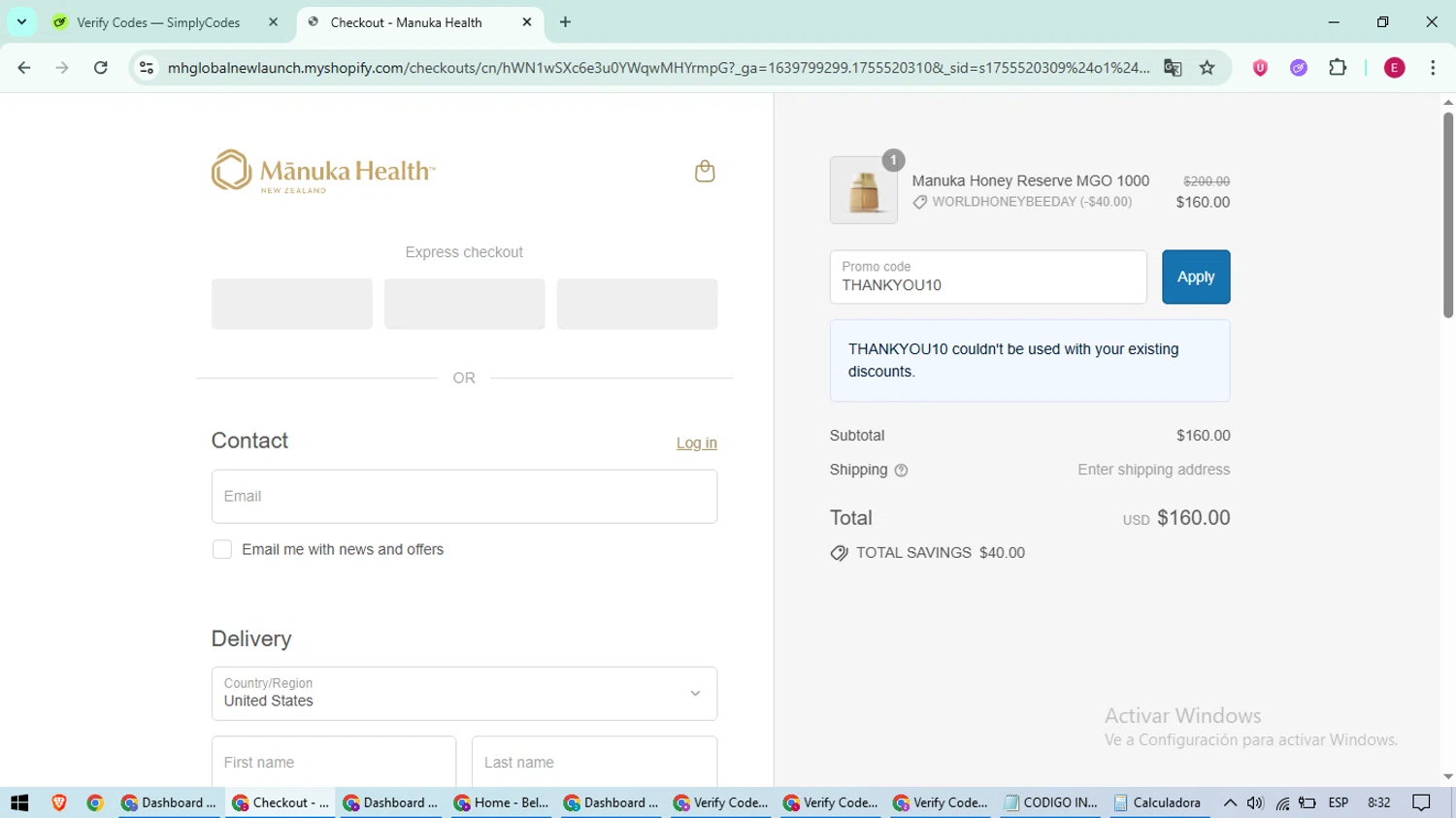Close the Verify Codes SimplyCodes tab
The width and height of the screenshot is (1456, 818).
pyautogui.click(x=274, y=21)
